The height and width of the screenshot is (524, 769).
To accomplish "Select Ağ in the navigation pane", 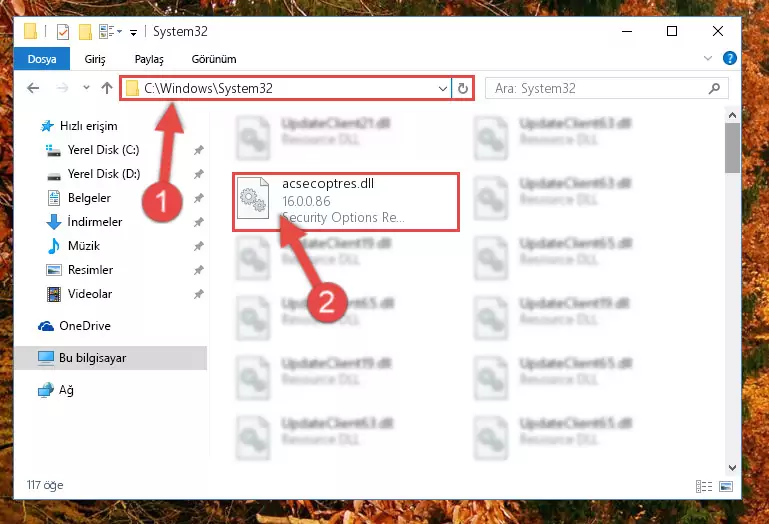I will pyautogui.click(x=66, y=391).
